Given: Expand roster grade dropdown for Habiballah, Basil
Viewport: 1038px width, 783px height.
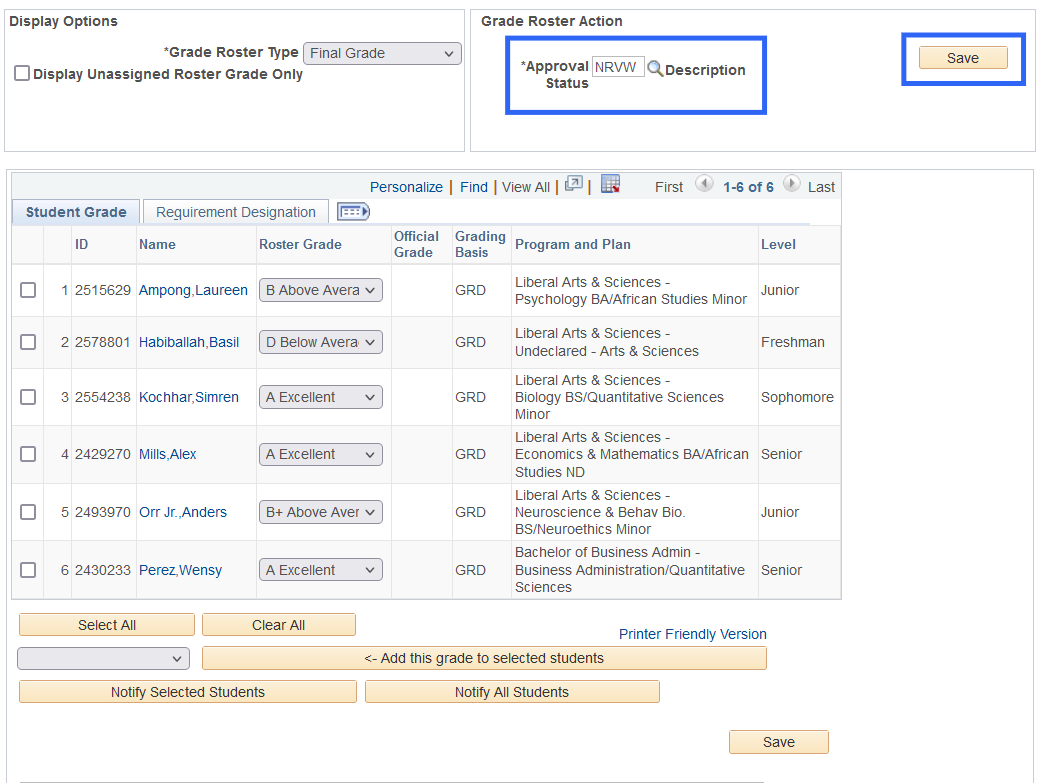Looking at the screenshot, I should 320,342.
